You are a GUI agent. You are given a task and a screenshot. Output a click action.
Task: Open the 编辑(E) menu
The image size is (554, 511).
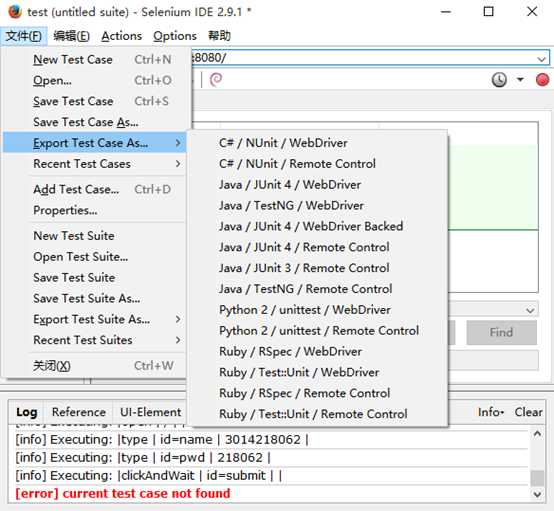click(x=71, y=36)
